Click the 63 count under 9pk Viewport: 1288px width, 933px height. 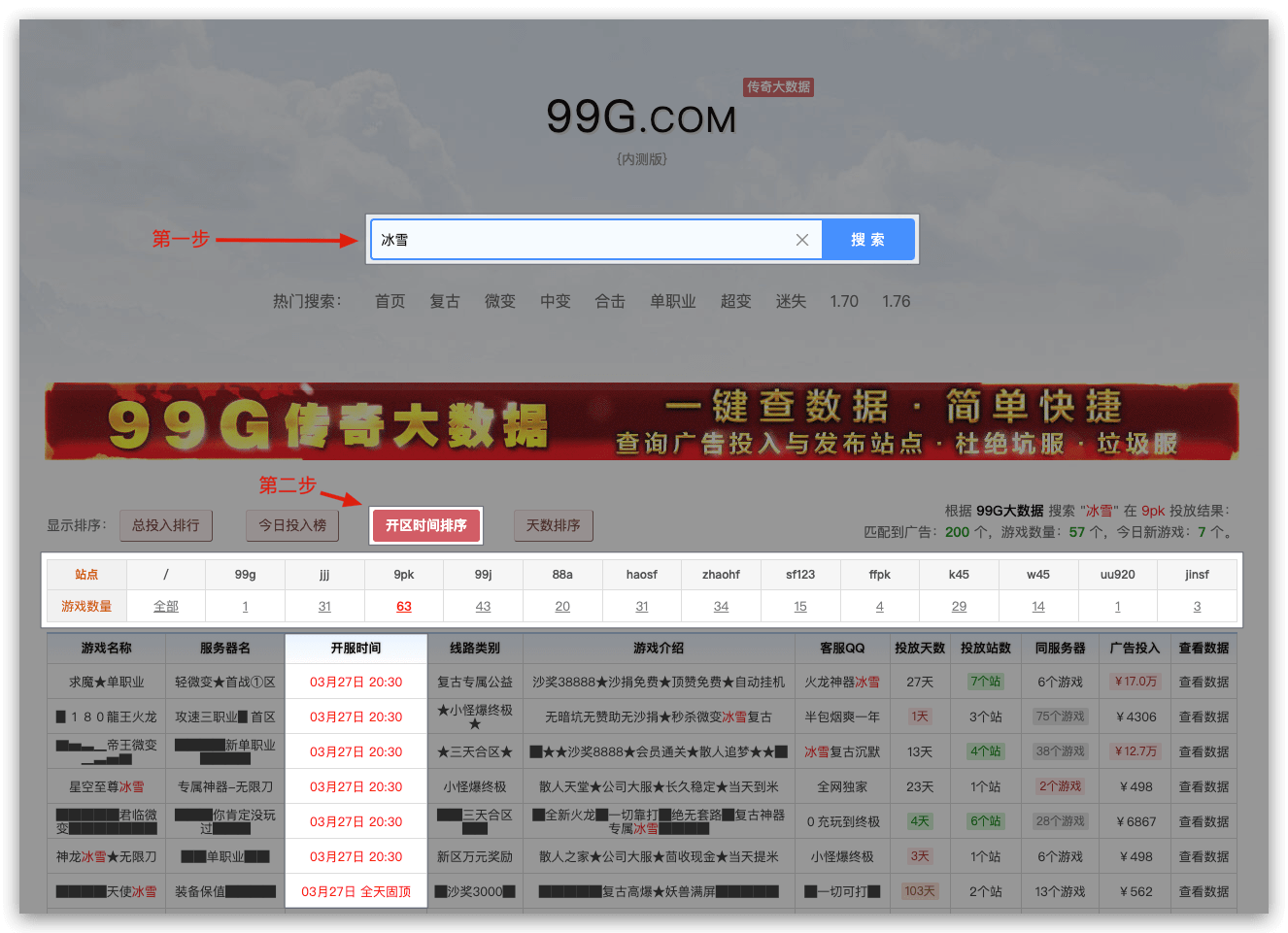(x=404, y=606)
